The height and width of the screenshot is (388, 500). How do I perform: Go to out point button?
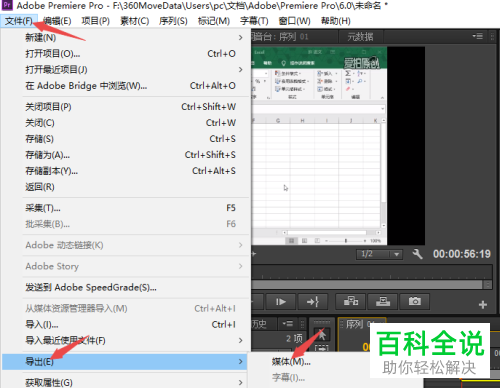click(x=313, y=302)
